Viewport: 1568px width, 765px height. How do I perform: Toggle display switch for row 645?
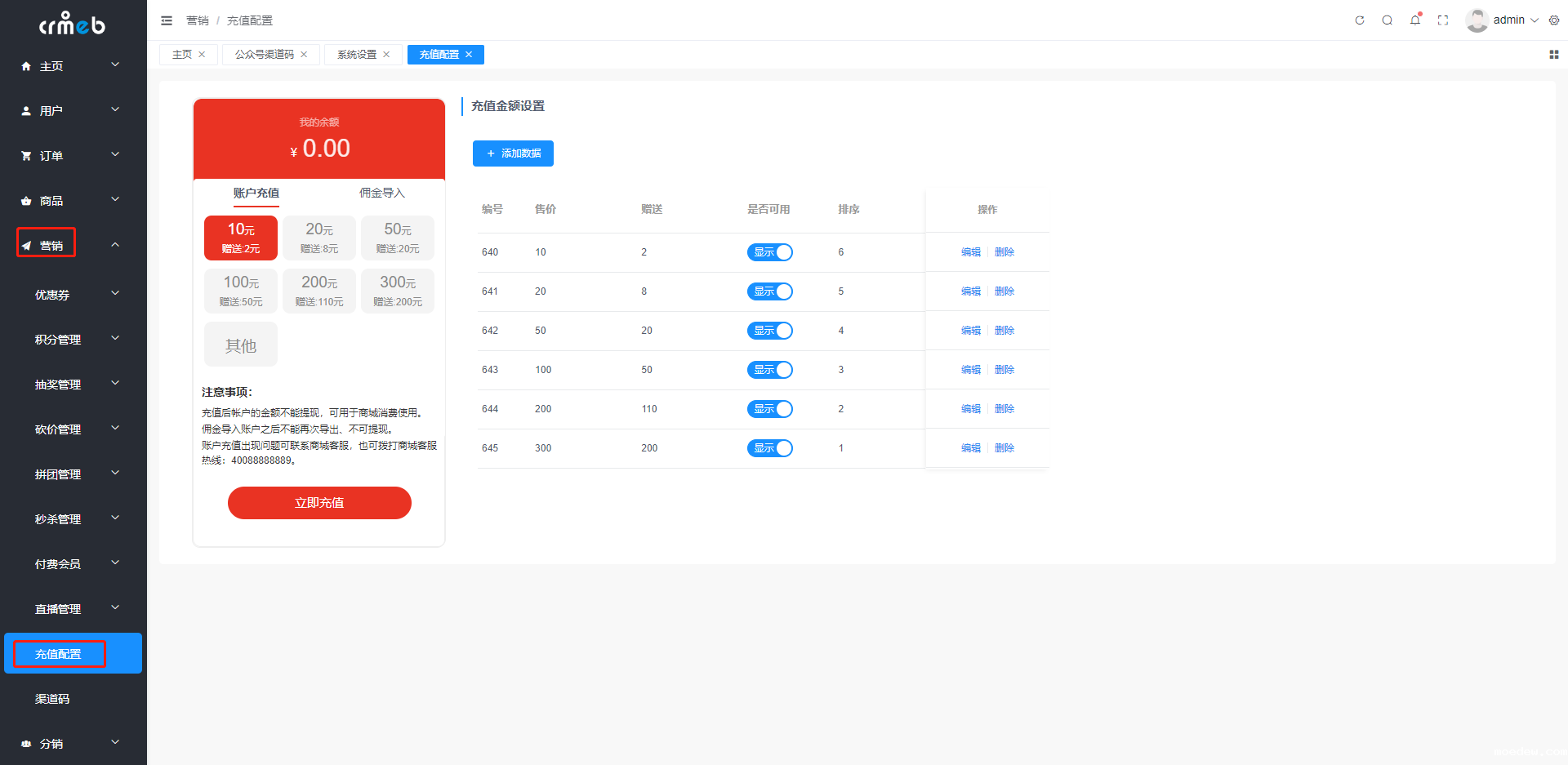[769, 448]
